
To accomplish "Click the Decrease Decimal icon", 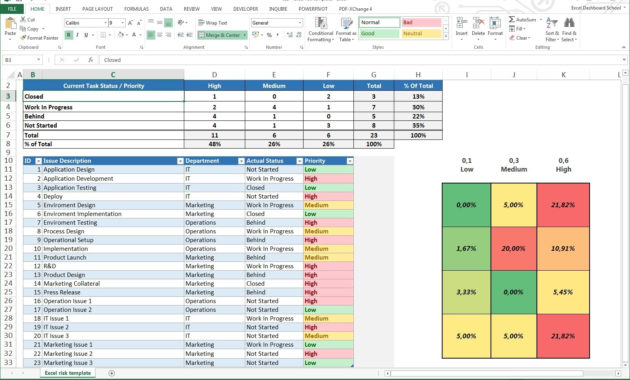I will (299, 35).
